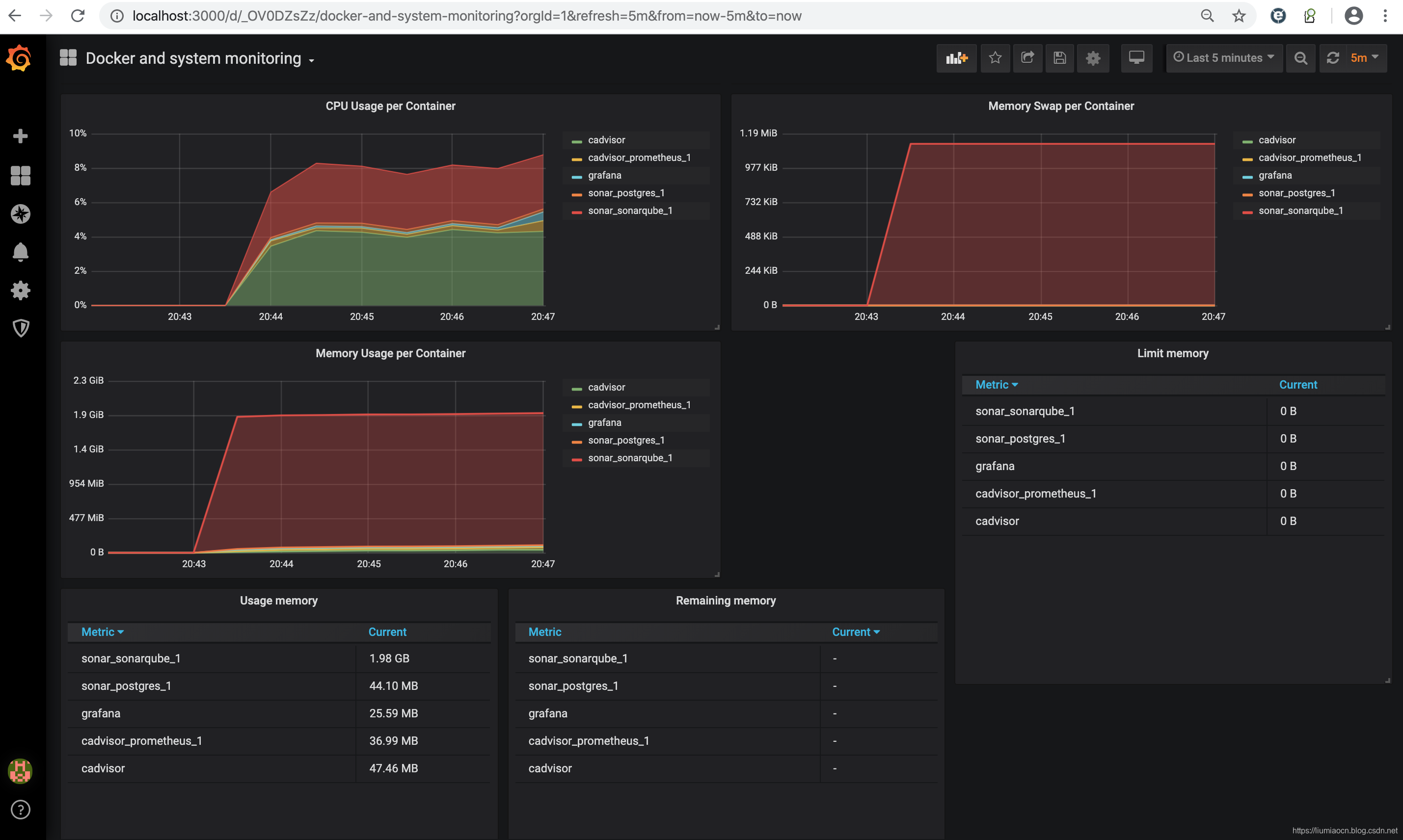Click grafana color swatch in Memory Swap legend

pyautogui.click(x=1247, y=177)
